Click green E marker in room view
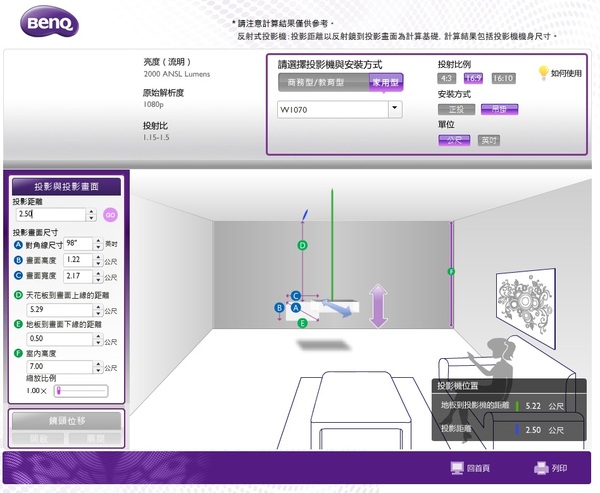The height and width of the screenshot is (493, 600). 302,323
